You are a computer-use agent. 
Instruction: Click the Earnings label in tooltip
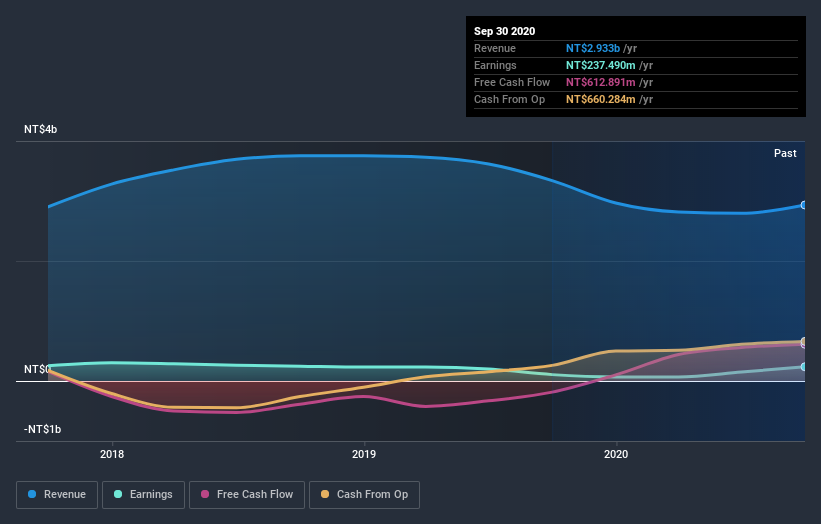tap(495, 65)
